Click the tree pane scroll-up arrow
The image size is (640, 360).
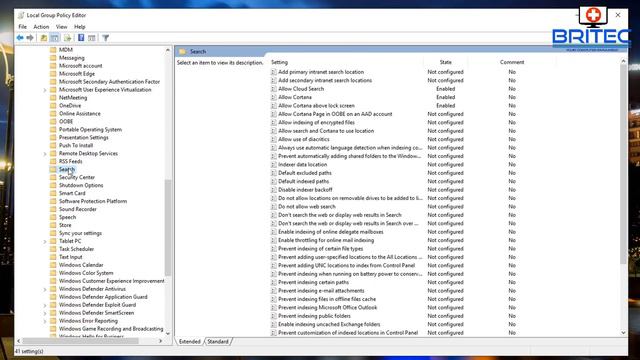point(168,50)
